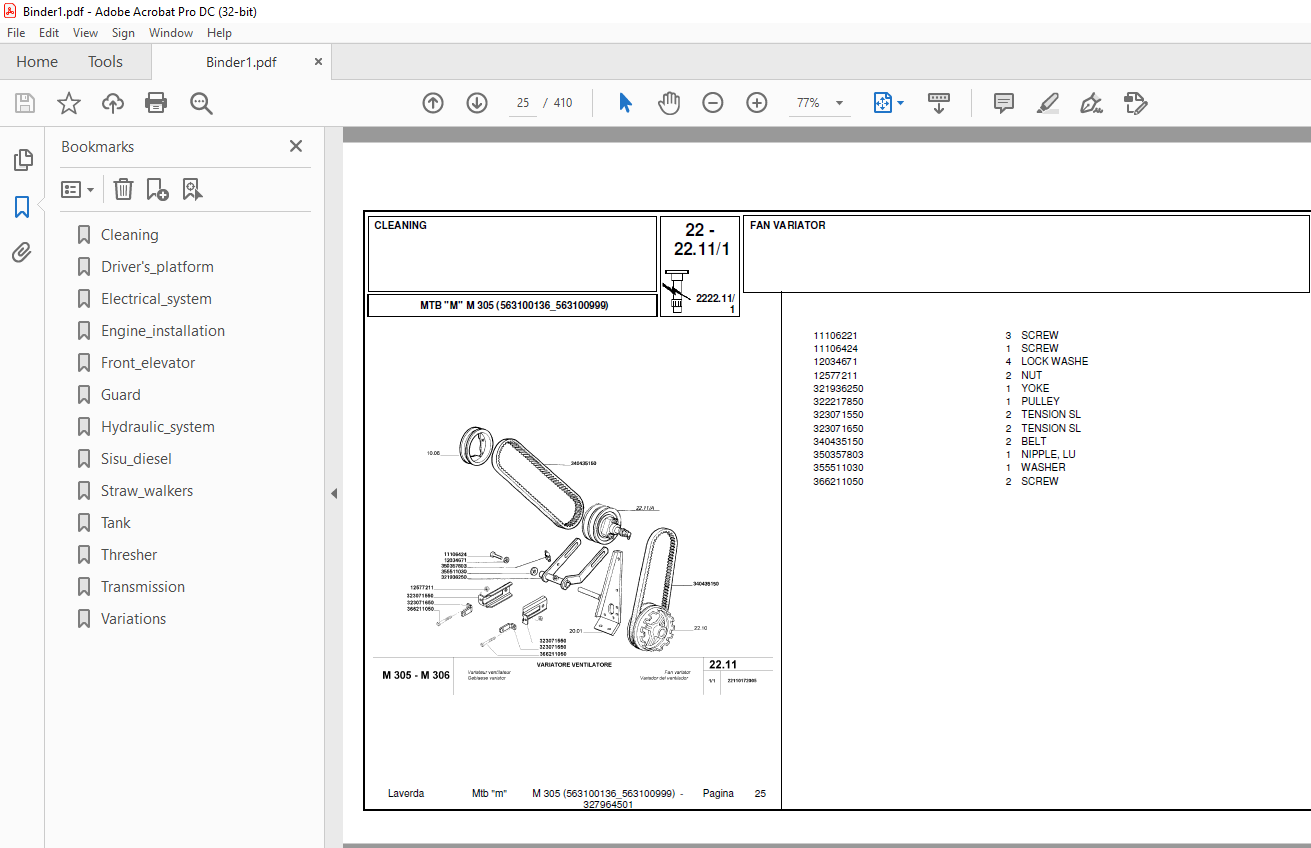Open the zoom level dropdown

click(x=839, y=103)
